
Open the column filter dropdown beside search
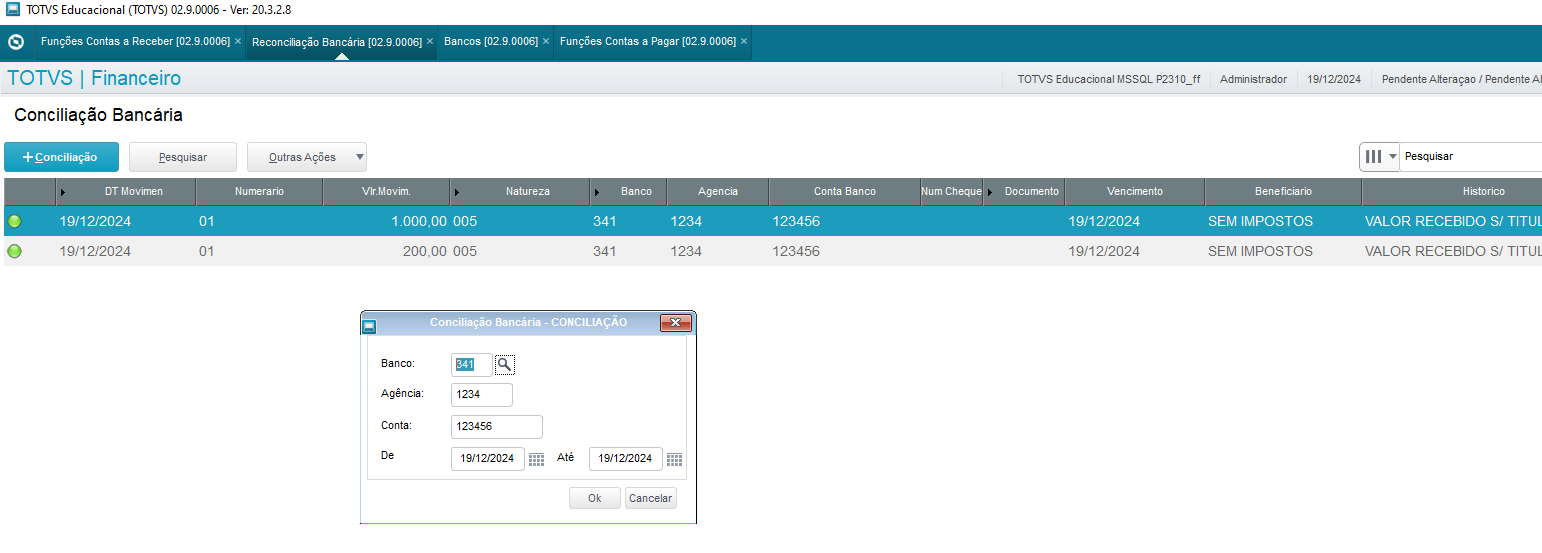(1379, 157)
